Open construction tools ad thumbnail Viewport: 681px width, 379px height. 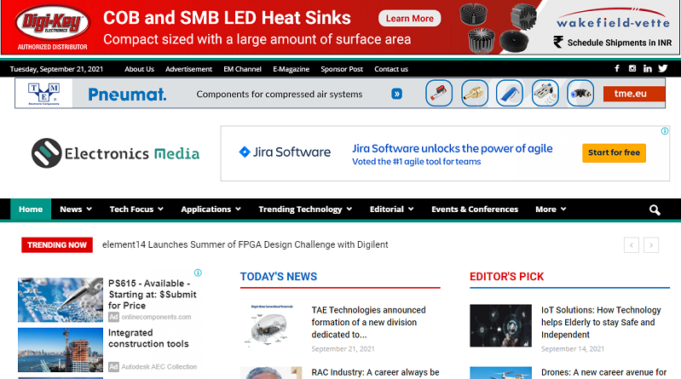[x=60, y=350]
